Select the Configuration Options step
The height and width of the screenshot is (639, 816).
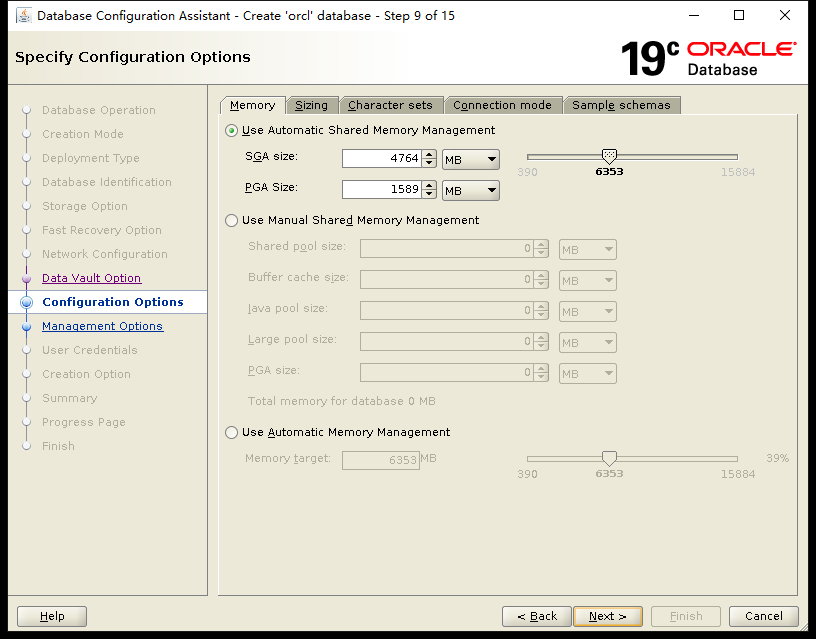coord(113,302)
